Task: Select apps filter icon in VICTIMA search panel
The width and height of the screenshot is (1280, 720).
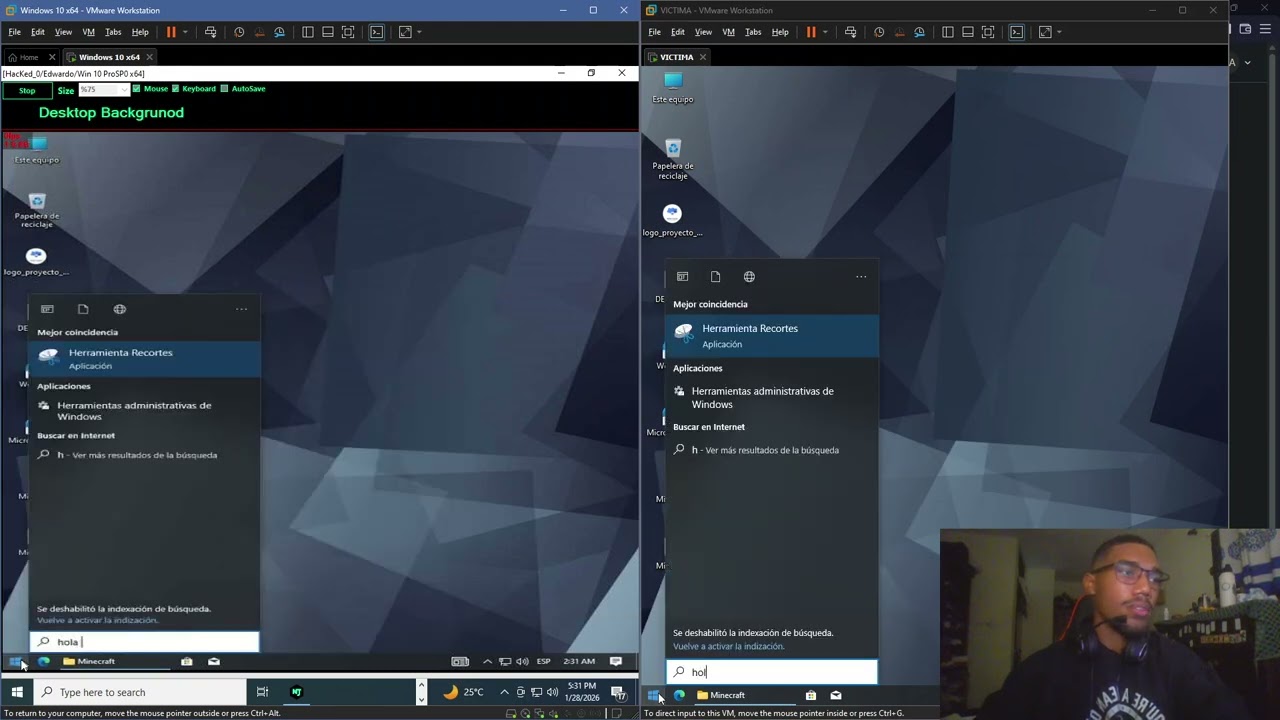Action: [682, 277]
